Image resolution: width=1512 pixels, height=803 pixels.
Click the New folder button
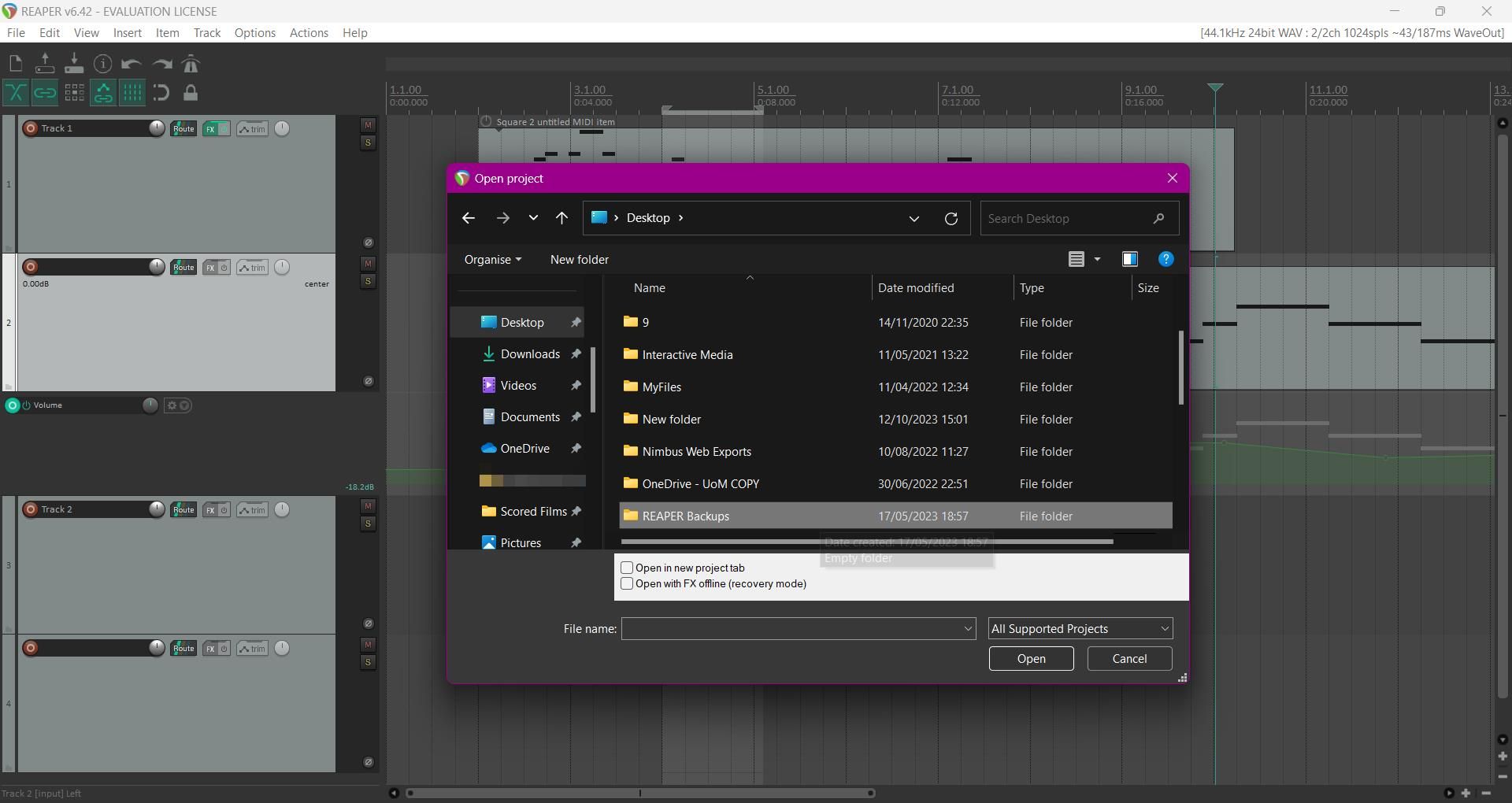tap(579, 260)
